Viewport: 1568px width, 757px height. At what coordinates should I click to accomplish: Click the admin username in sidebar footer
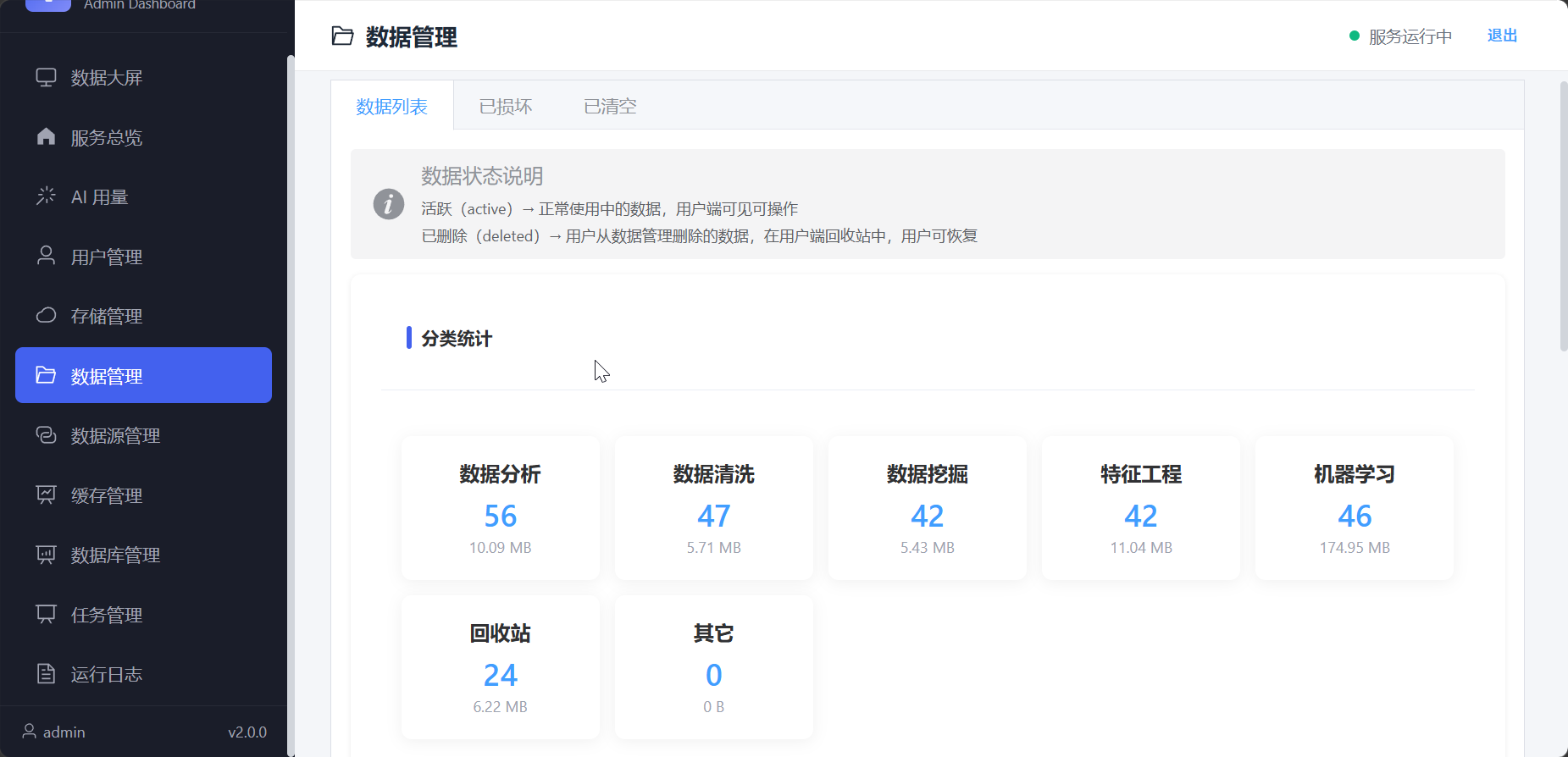point(64,732)
